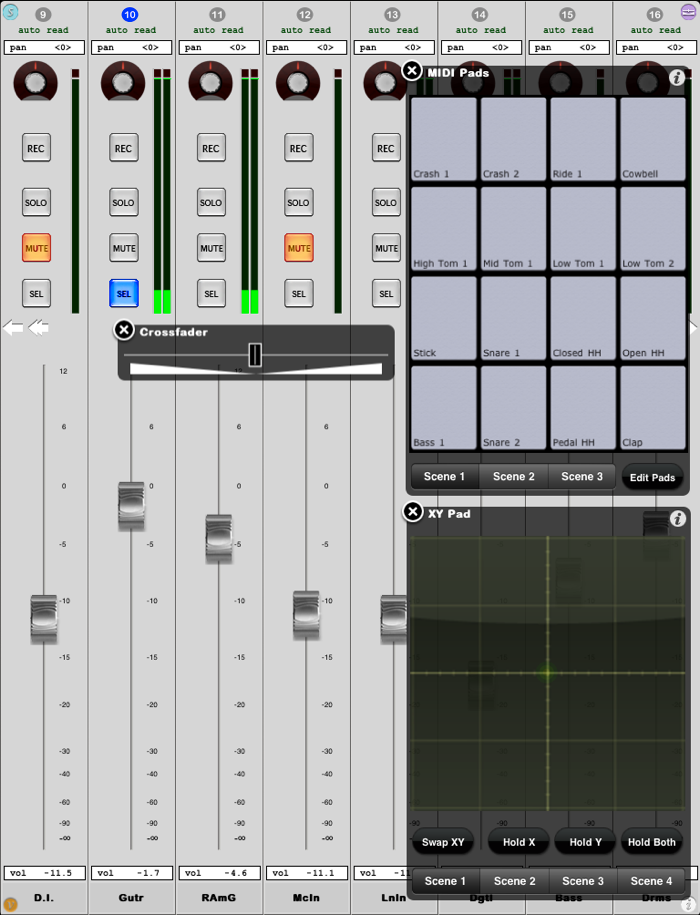Tap the Closed HH pad
This screenshot has height=915, width=700.
click(583, 319)
